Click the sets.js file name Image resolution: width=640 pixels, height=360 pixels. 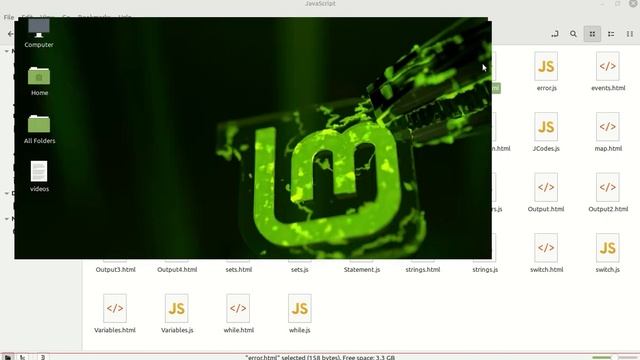point(300,269)
